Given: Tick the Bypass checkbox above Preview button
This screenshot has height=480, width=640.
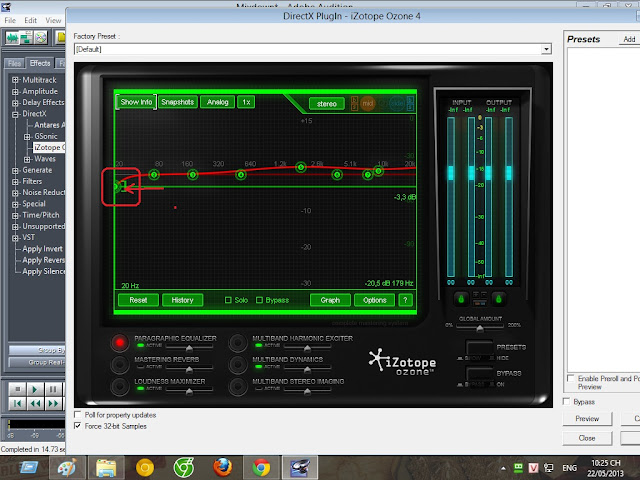Looking at the screenshot, I should point(566,401).
